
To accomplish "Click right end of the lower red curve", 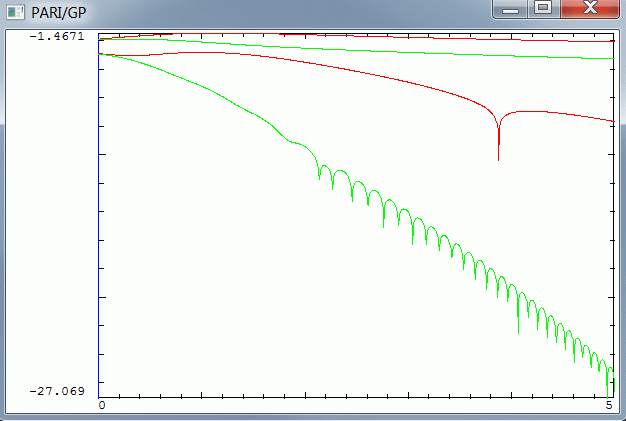I will coord(608,121).
